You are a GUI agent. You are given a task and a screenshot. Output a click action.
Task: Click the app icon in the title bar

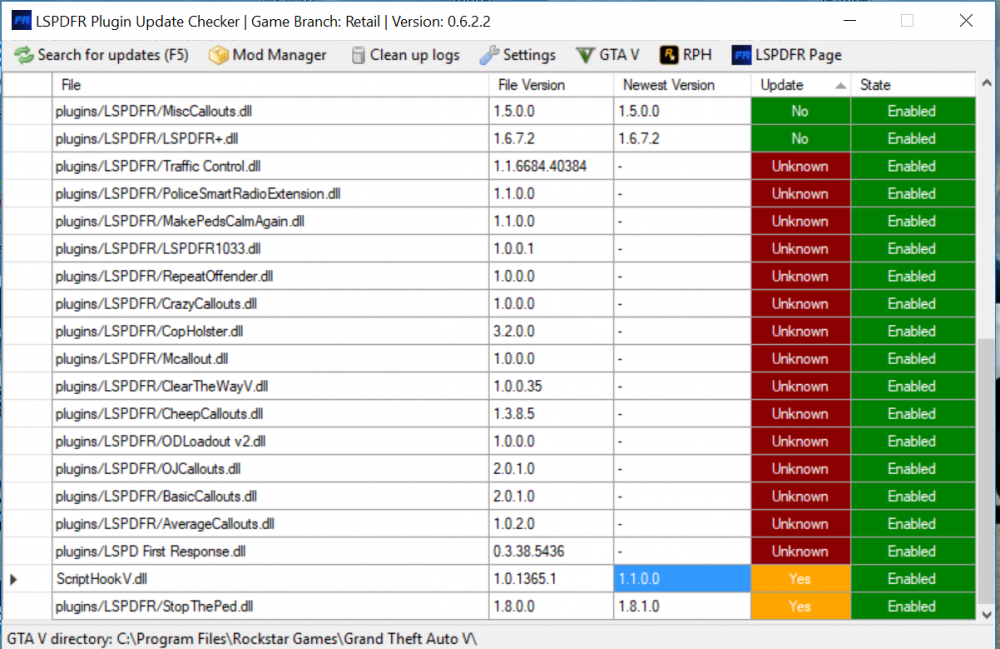[x=22, y=20]
